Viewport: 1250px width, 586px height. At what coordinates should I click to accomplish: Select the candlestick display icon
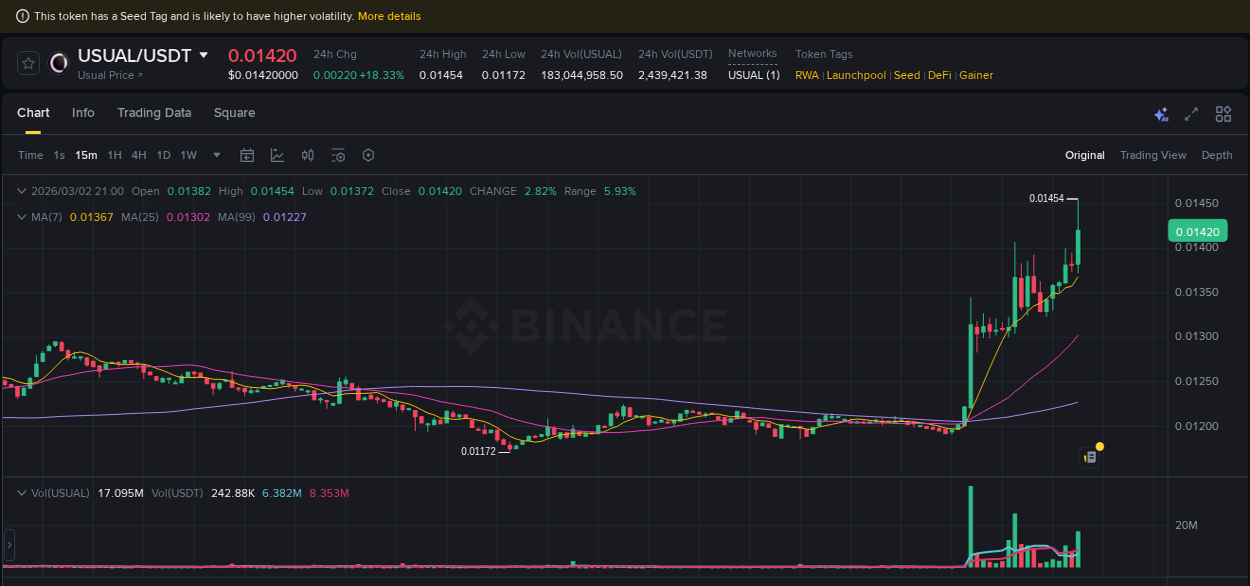click(x=307, y=155)
